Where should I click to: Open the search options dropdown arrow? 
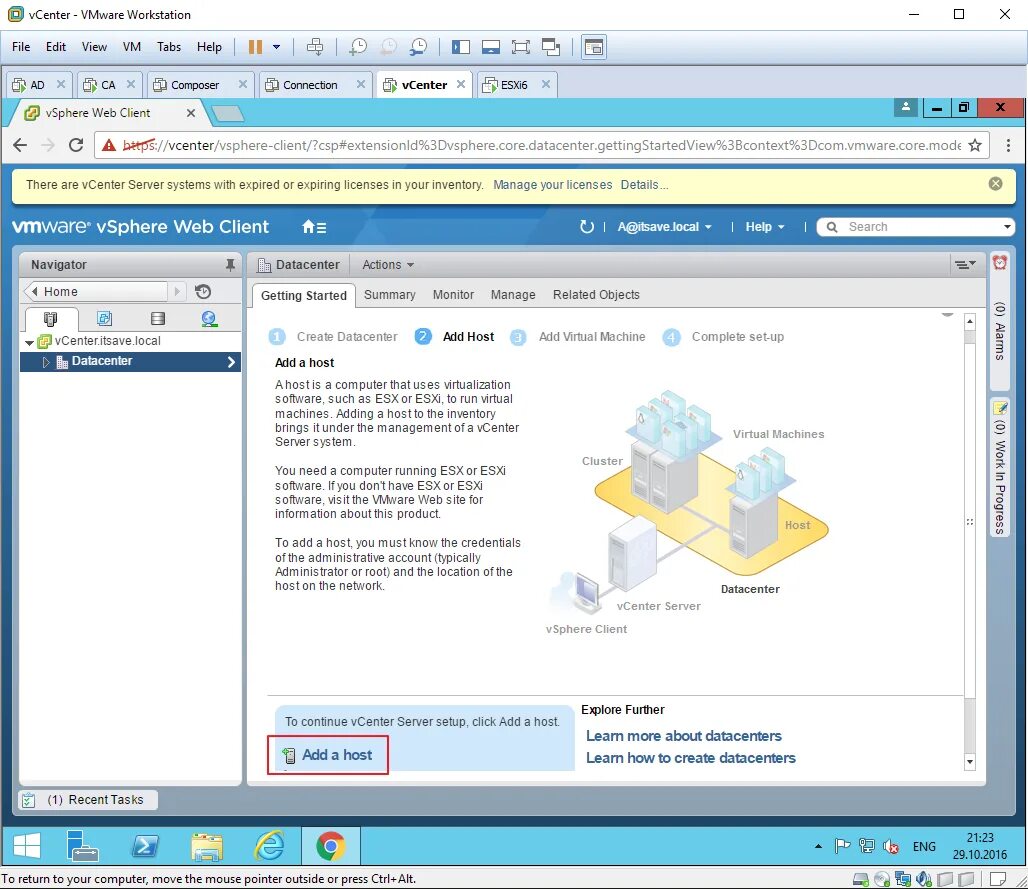(1007, 227)
